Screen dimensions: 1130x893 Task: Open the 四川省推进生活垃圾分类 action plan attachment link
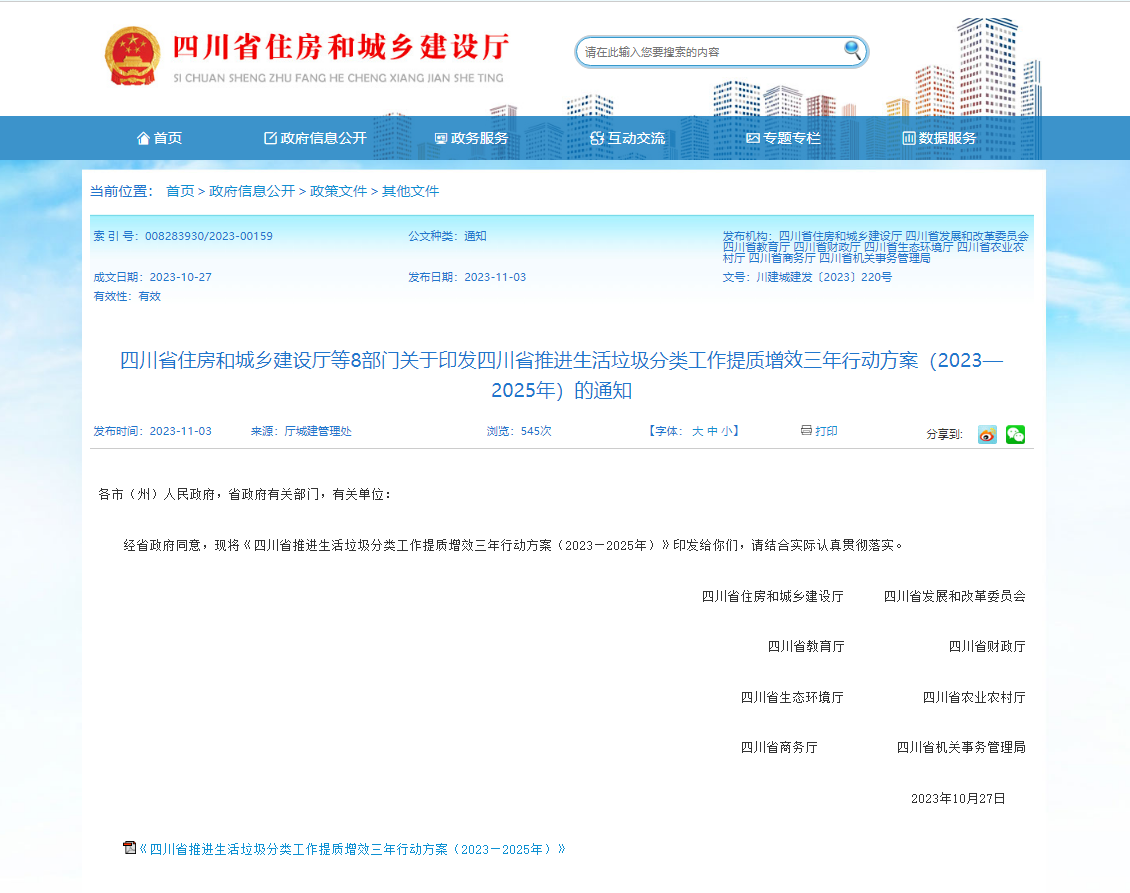click(x=348, y=847)
